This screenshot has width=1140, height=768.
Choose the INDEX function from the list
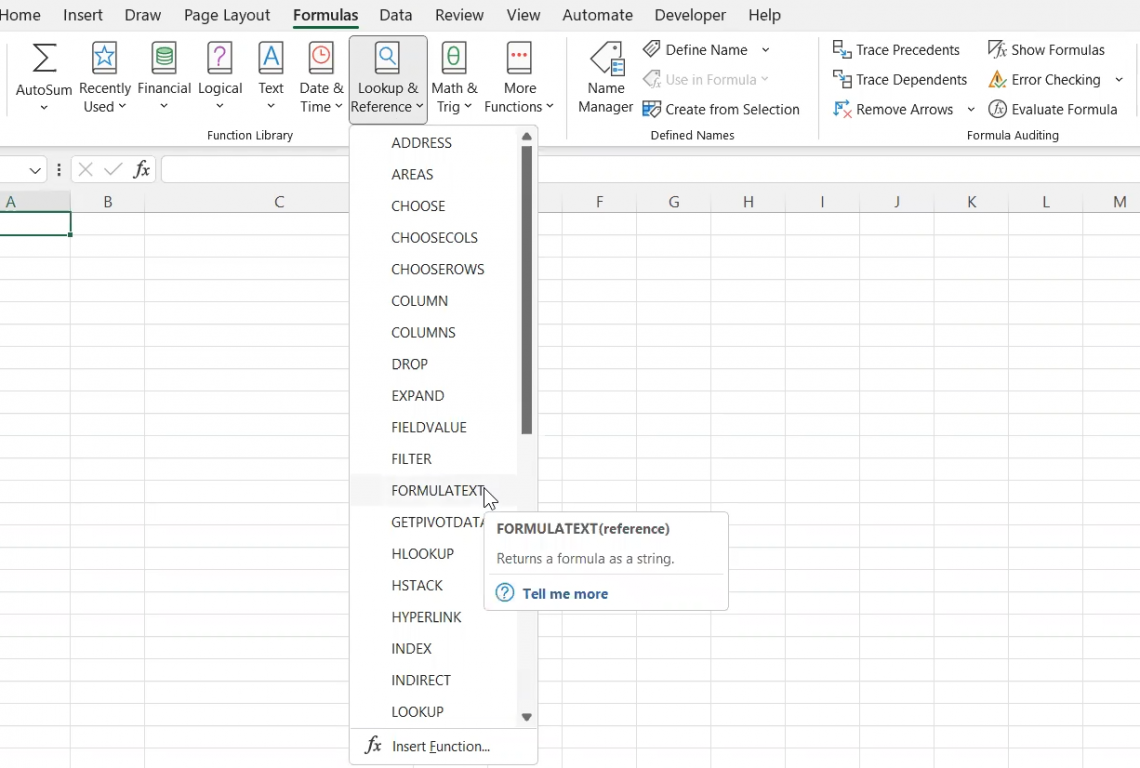411,649
